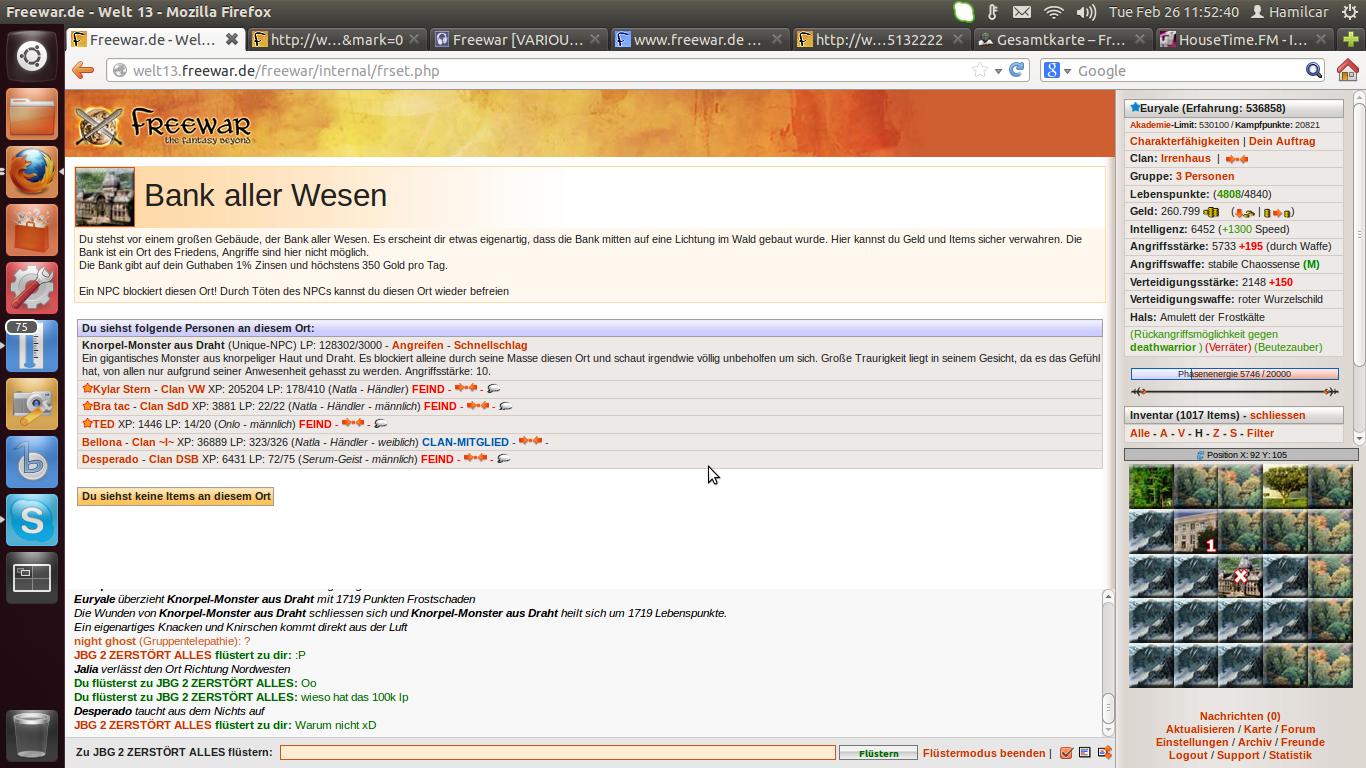Click the browser back arrow
1366x768 pixels.
coord(83,70)
